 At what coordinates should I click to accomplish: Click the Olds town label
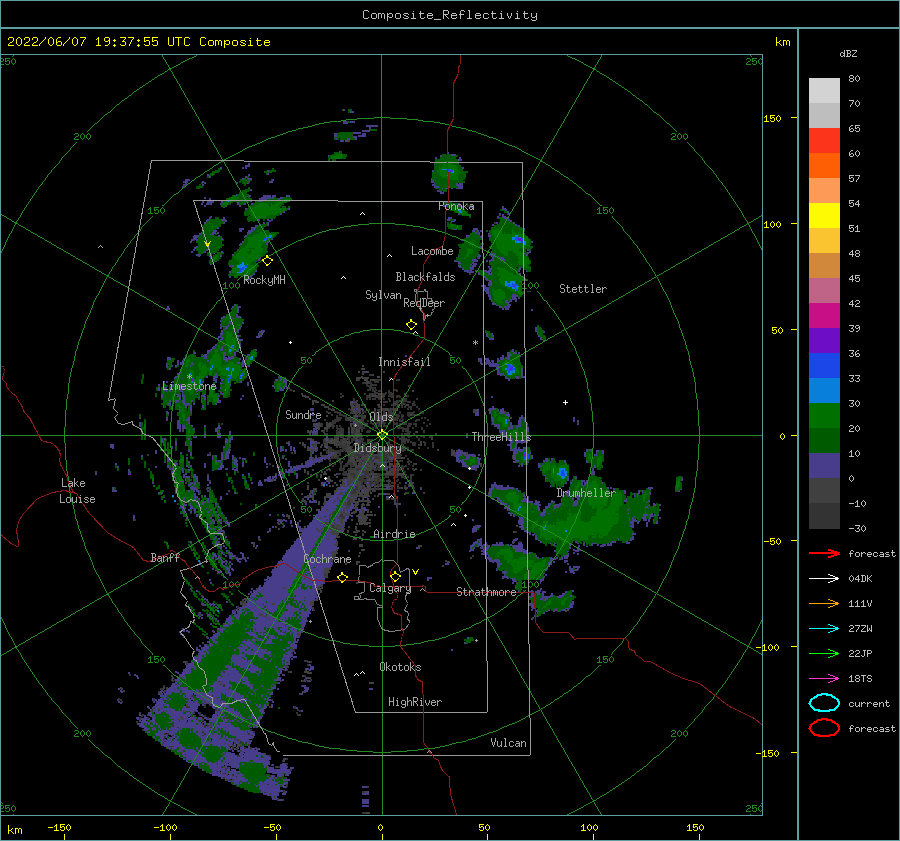(x=381, y=417)
